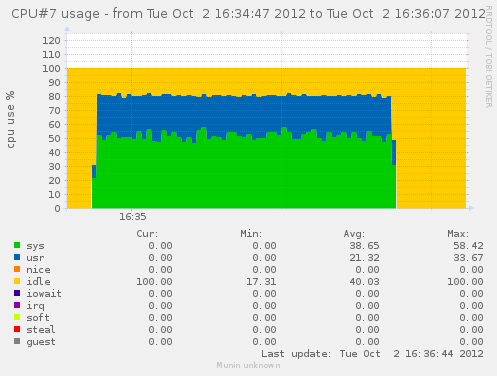497x376 pixels.
Task: Click the Cur: column header
Action: [x=147, y=234]
